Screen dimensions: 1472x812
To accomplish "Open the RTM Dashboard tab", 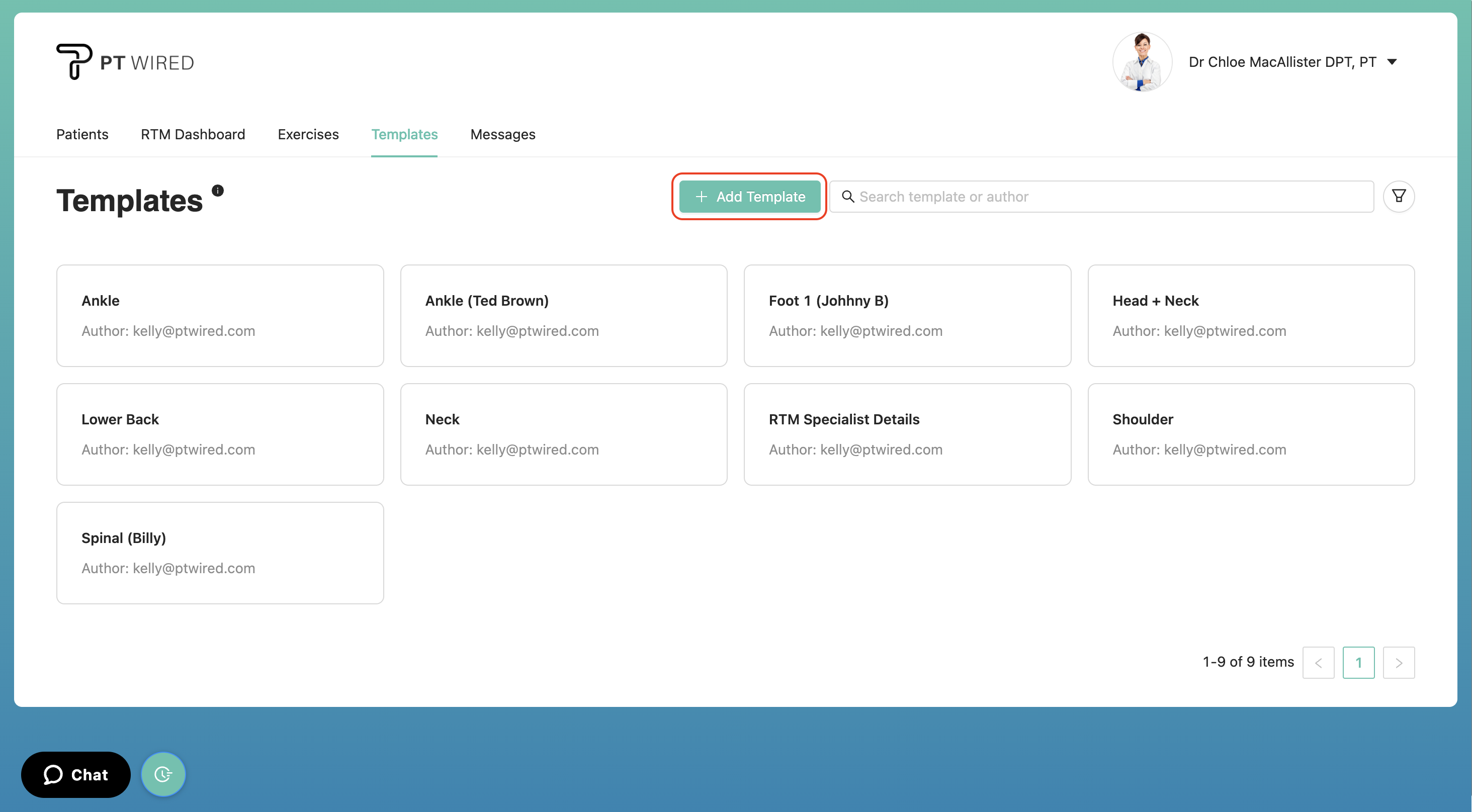I will 193,134.
